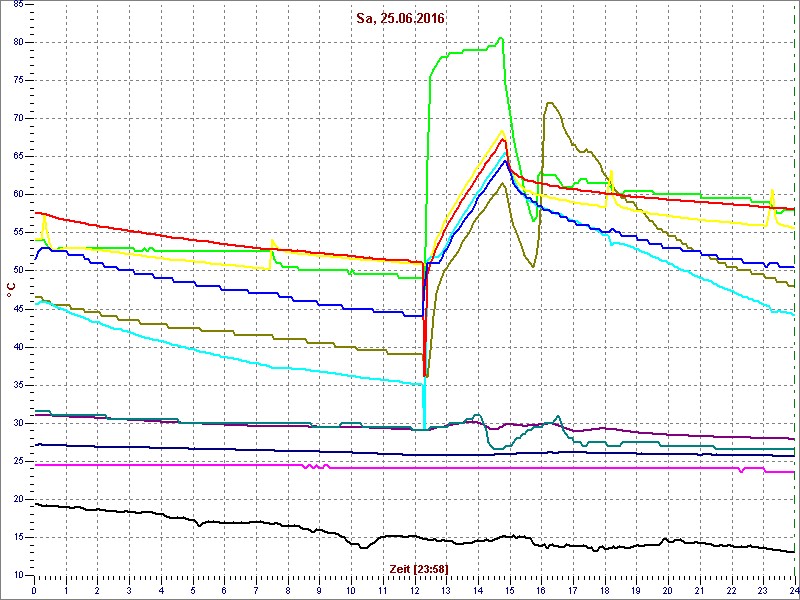Select the 40 value on the temperature axis
The image size is (800, 600).
[x=17, y=347]
